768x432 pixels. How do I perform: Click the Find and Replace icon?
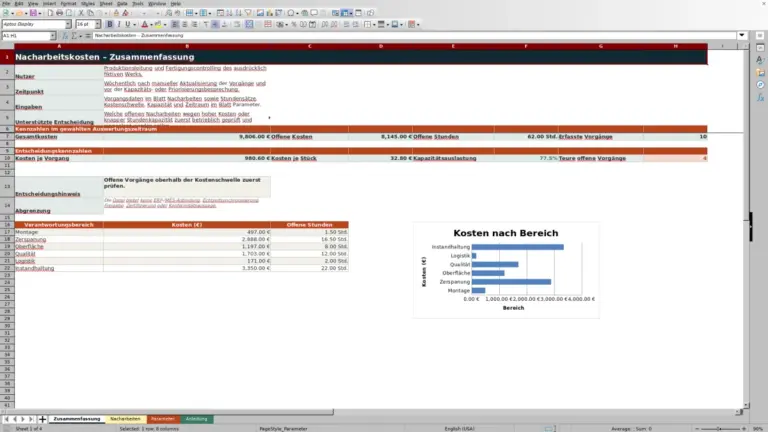(x=168, y=13)
